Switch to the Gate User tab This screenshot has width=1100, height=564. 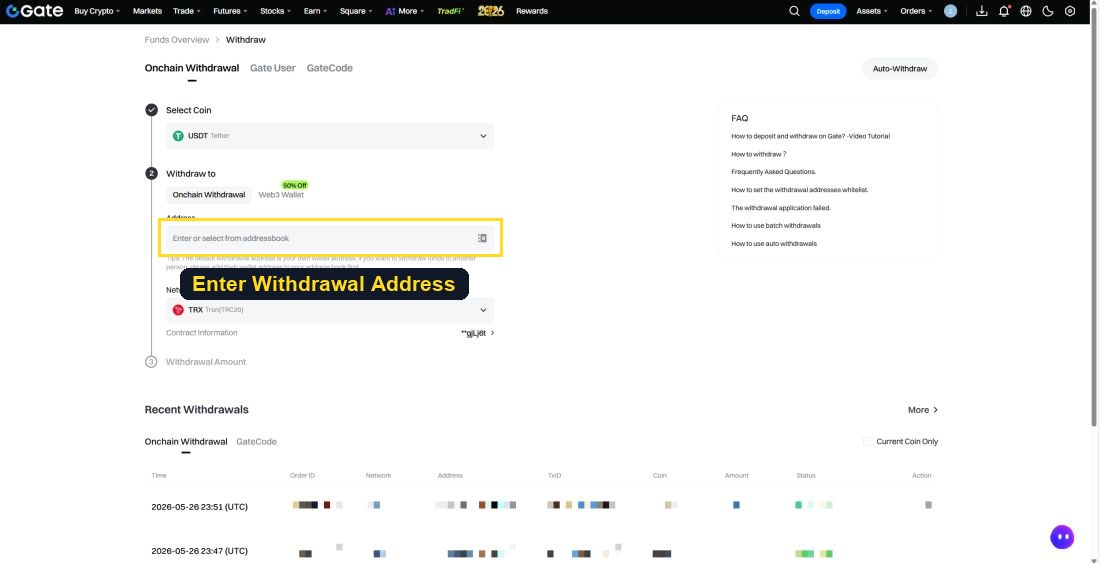[273, 68]
